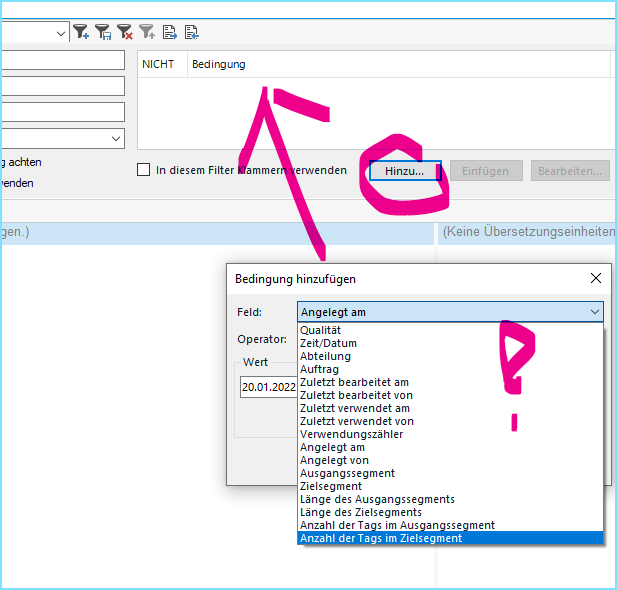Select Zuletzt bearbeitet von option
The width and height of the screenshot is (617, 590).
pyautogui.click(x=450, y=395)
